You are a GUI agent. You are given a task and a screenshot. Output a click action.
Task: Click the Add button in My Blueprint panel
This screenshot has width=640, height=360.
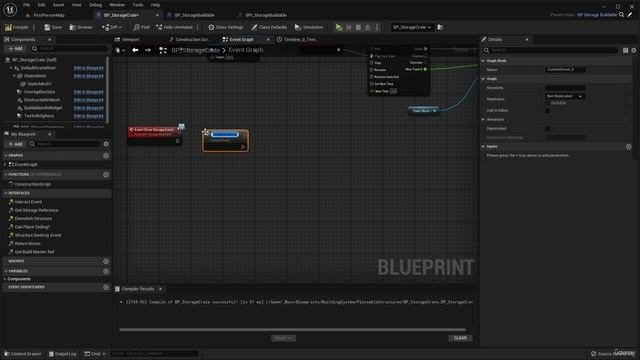coord(16,144)
